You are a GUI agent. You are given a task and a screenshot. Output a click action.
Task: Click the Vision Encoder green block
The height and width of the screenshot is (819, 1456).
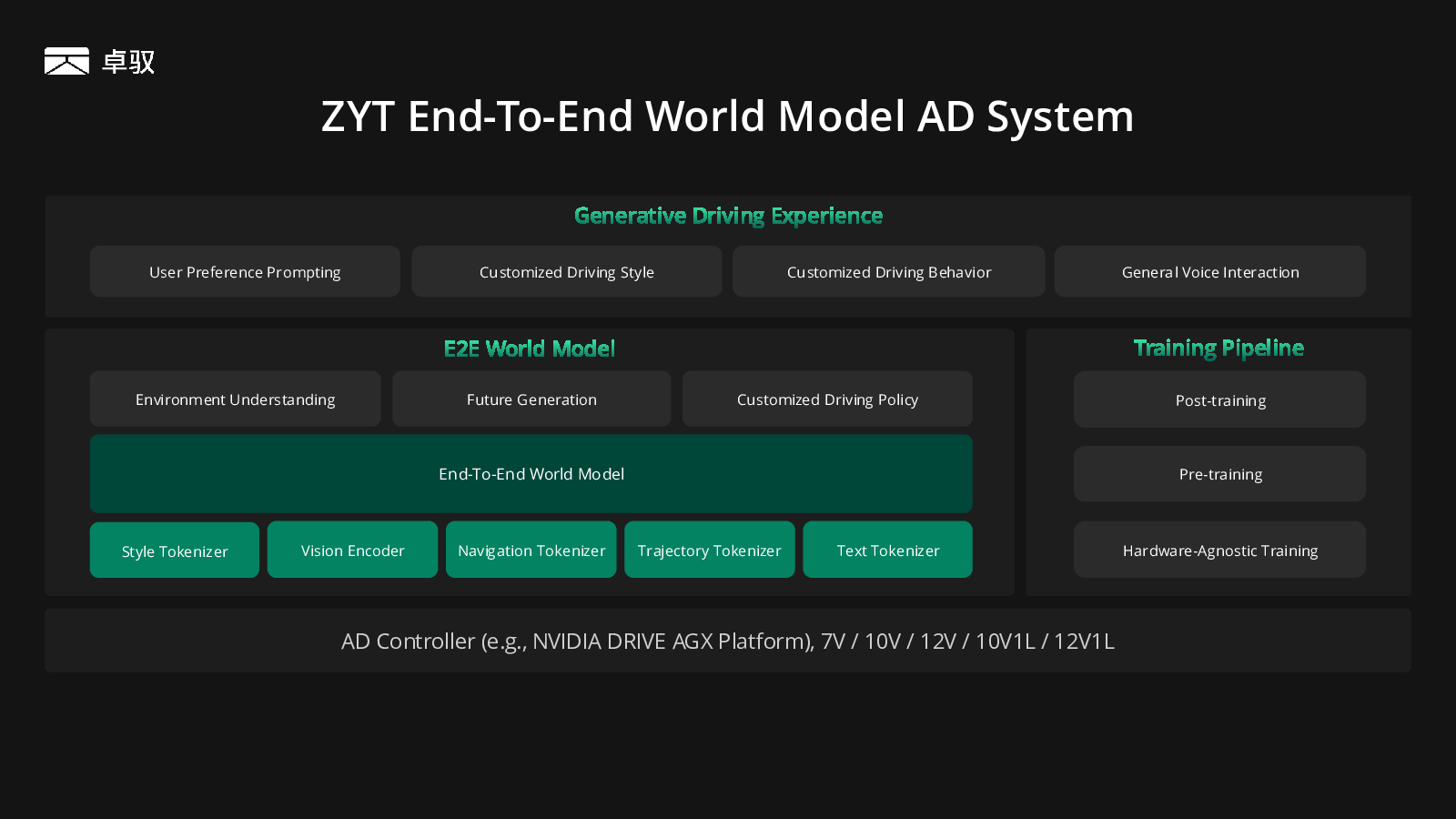[352, 550]
